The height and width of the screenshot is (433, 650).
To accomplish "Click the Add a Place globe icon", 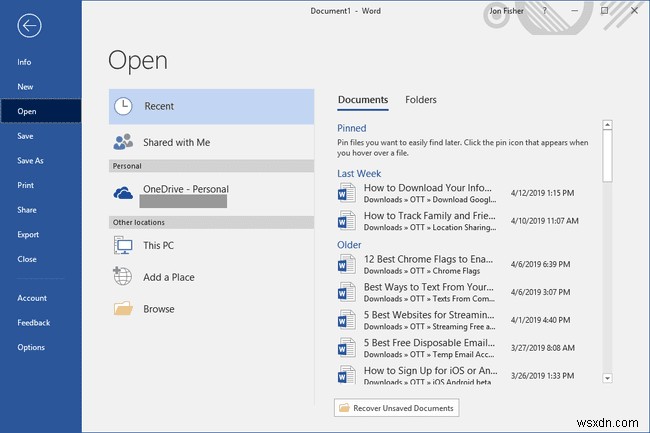I will pyautogui.click(x=123, y=277).
